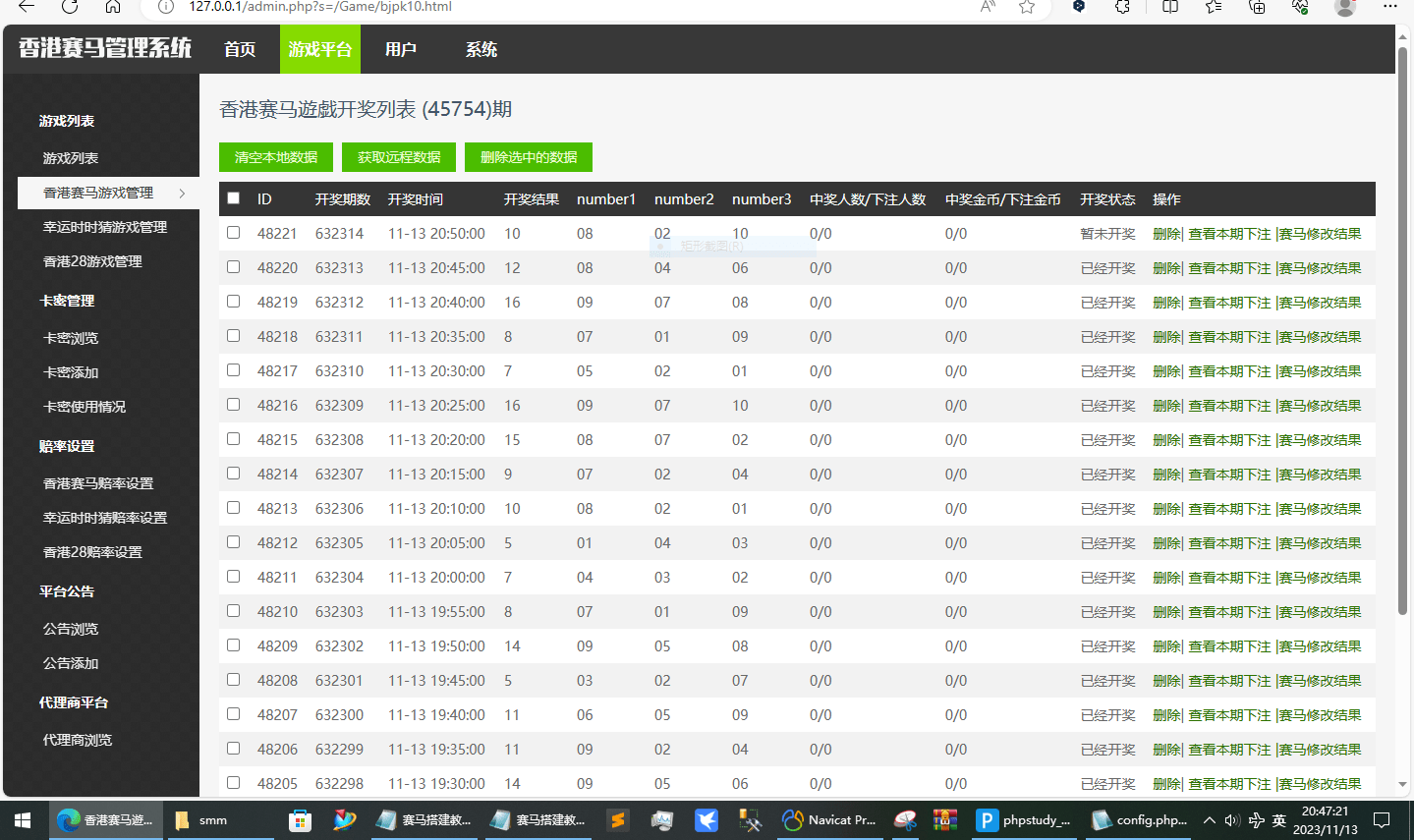
Task: Click the volume icon in system tray
Action: pyautogui.click(x=1232, y=819)
